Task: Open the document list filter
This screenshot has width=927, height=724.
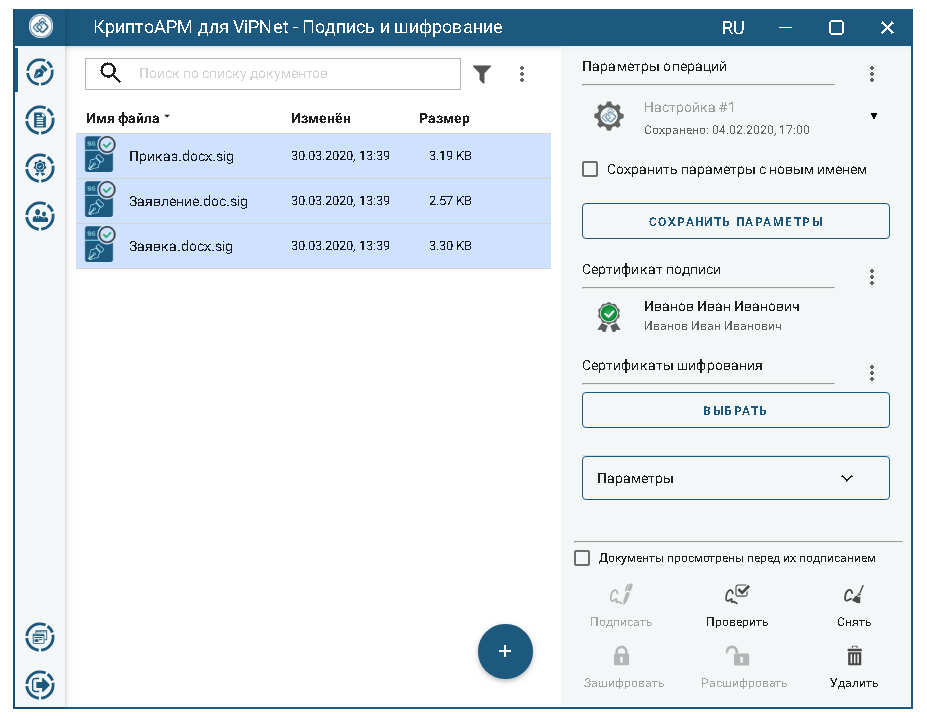Action: [x=482, y=74]
